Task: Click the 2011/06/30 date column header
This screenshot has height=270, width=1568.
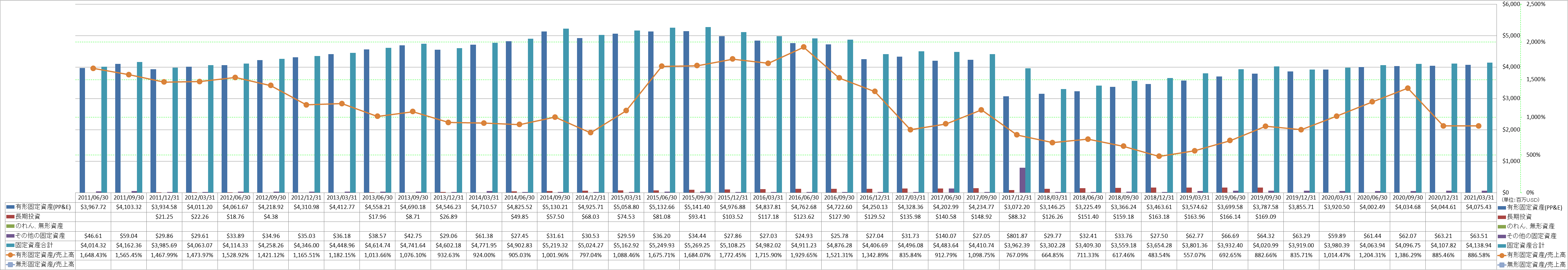Action: [93, 198]
